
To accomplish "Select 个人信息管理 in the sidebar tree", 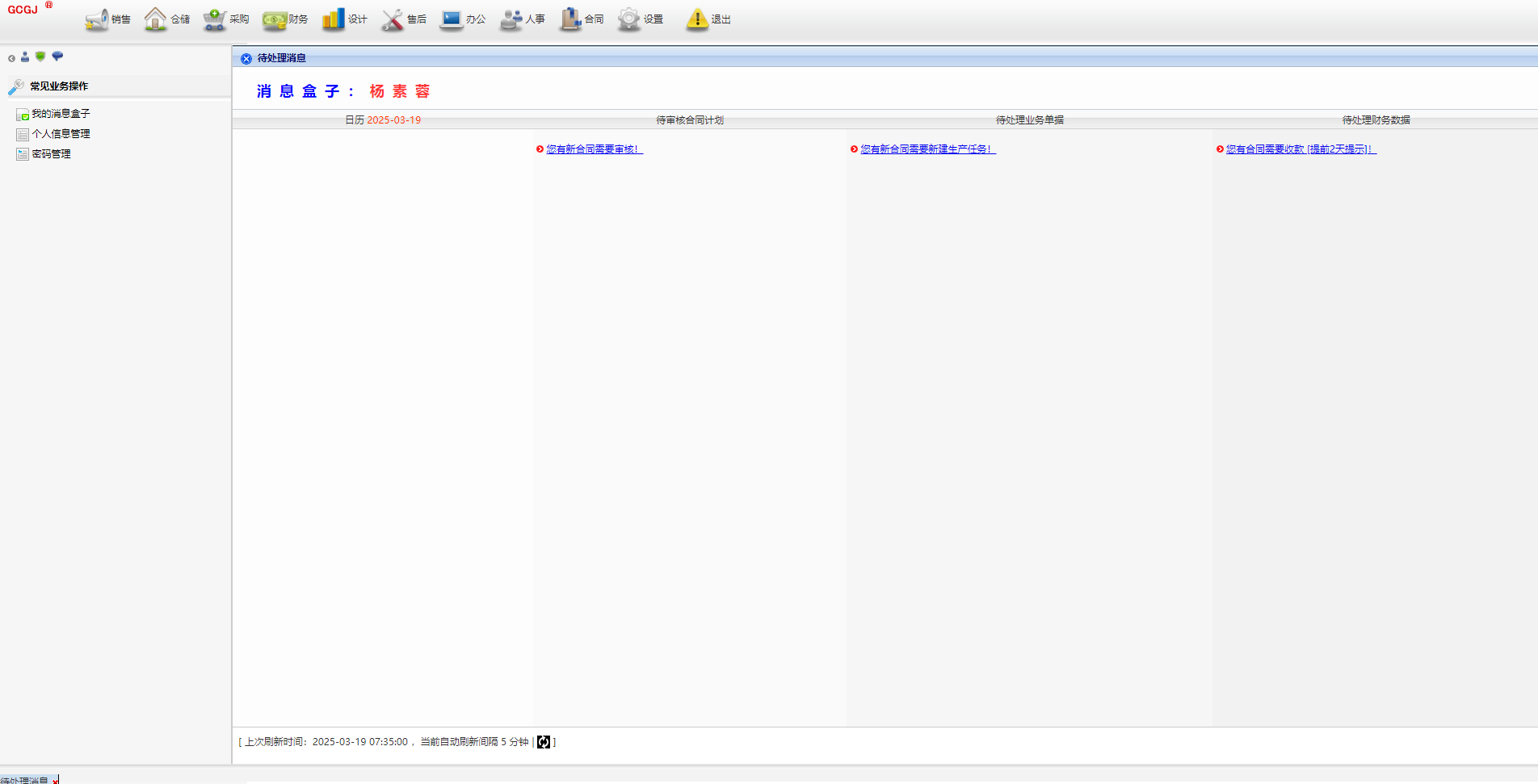I will tap(61, 134).
